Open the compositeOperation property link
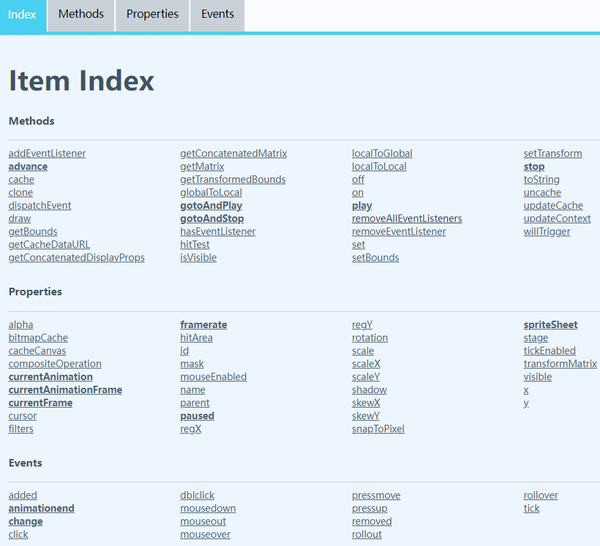This screenshot has width=600, height=546. [55, 364]
